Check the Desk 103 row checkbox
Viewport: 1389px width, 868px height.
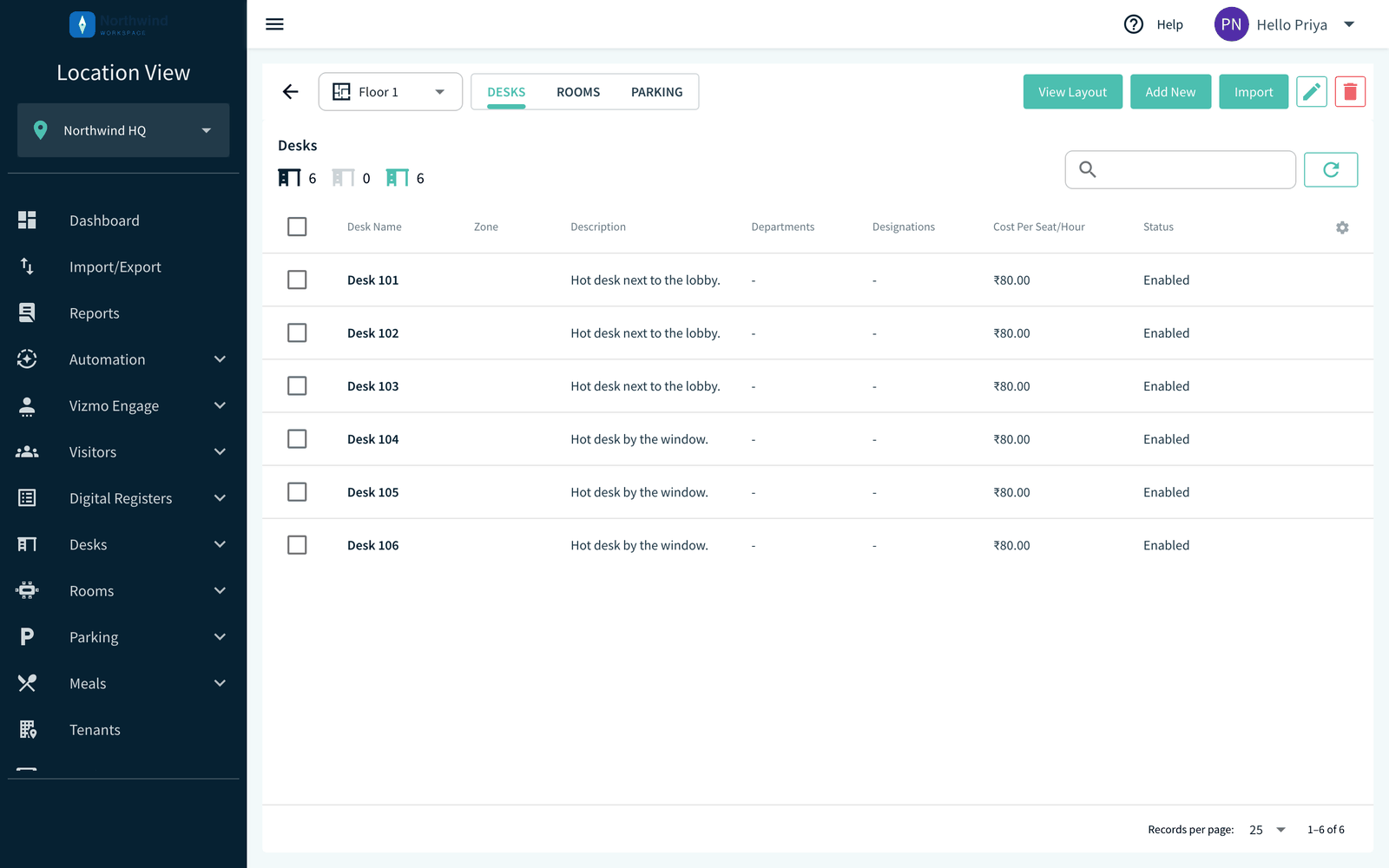(x=297, y=385)
